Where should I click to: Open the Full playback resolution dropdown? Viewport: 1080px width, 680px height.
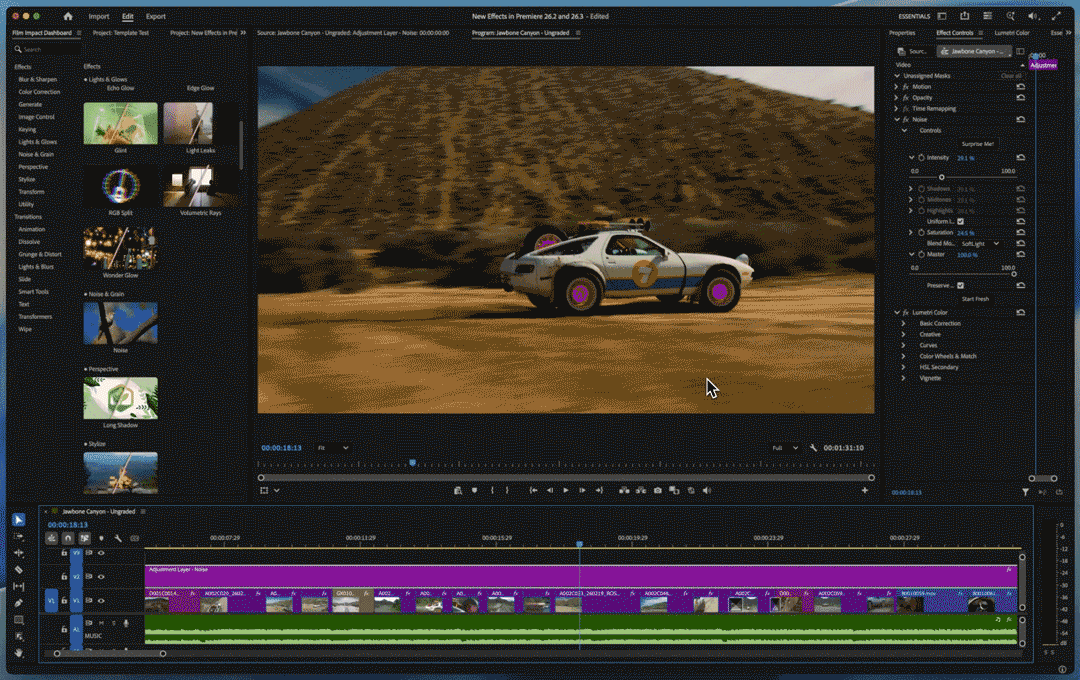[x=785, y=448]
